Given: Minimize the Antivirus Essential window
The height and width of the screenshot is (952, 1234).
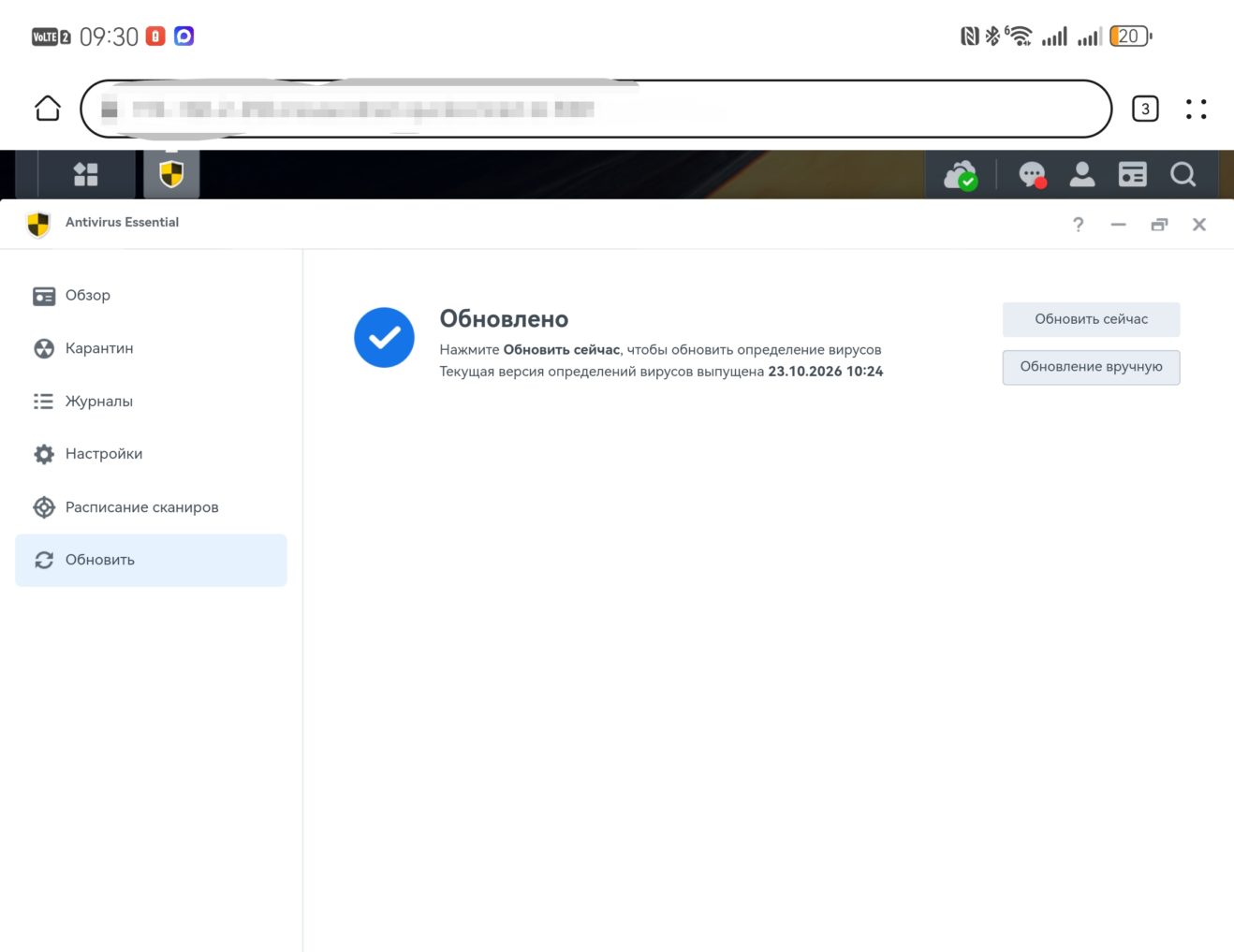Looking at the screenshot, I should click(1119, 225).
